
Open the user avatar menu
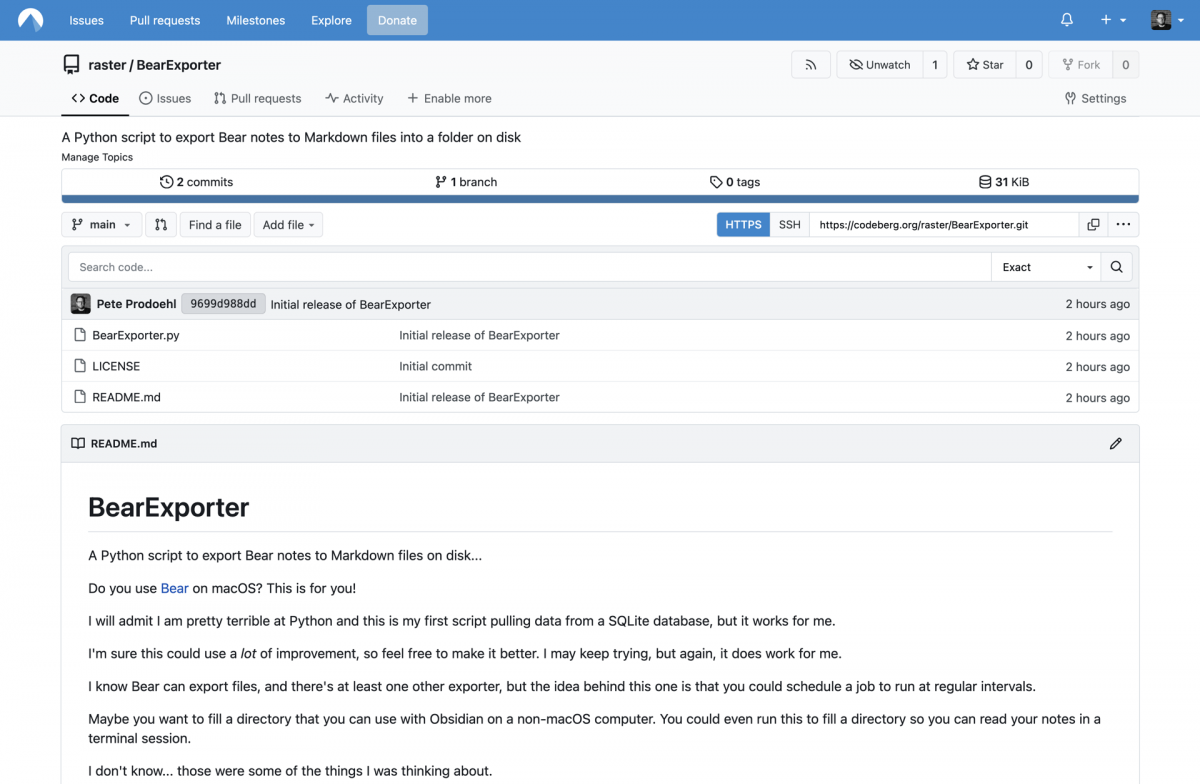(x=1166, y=20)
